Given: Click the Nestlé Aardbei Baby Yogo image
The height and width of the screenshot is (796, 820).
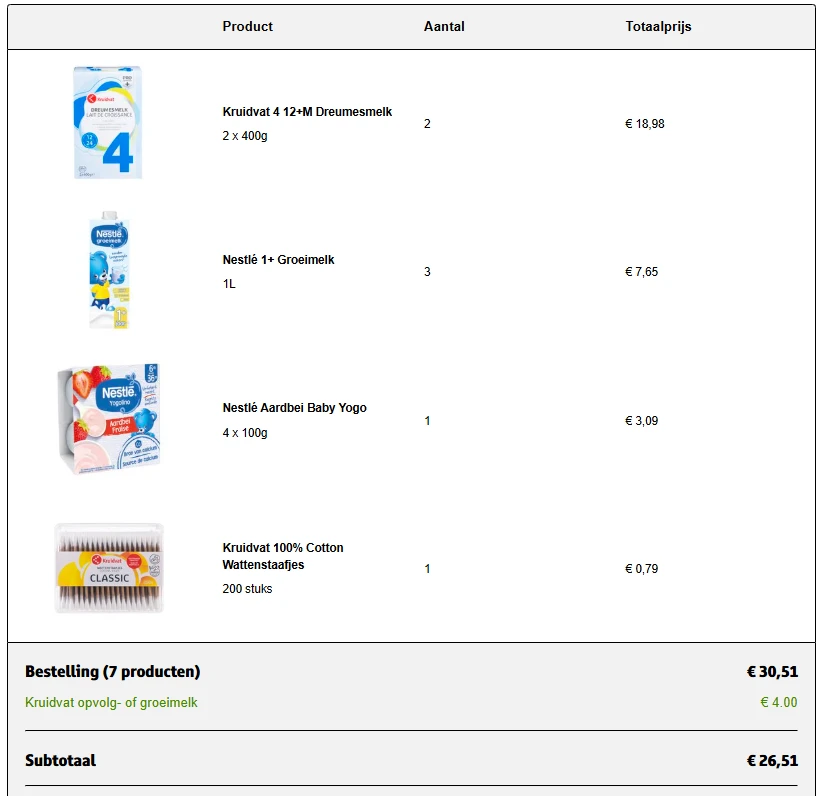Looking at the screenshot, I should (x=109, y=419).
